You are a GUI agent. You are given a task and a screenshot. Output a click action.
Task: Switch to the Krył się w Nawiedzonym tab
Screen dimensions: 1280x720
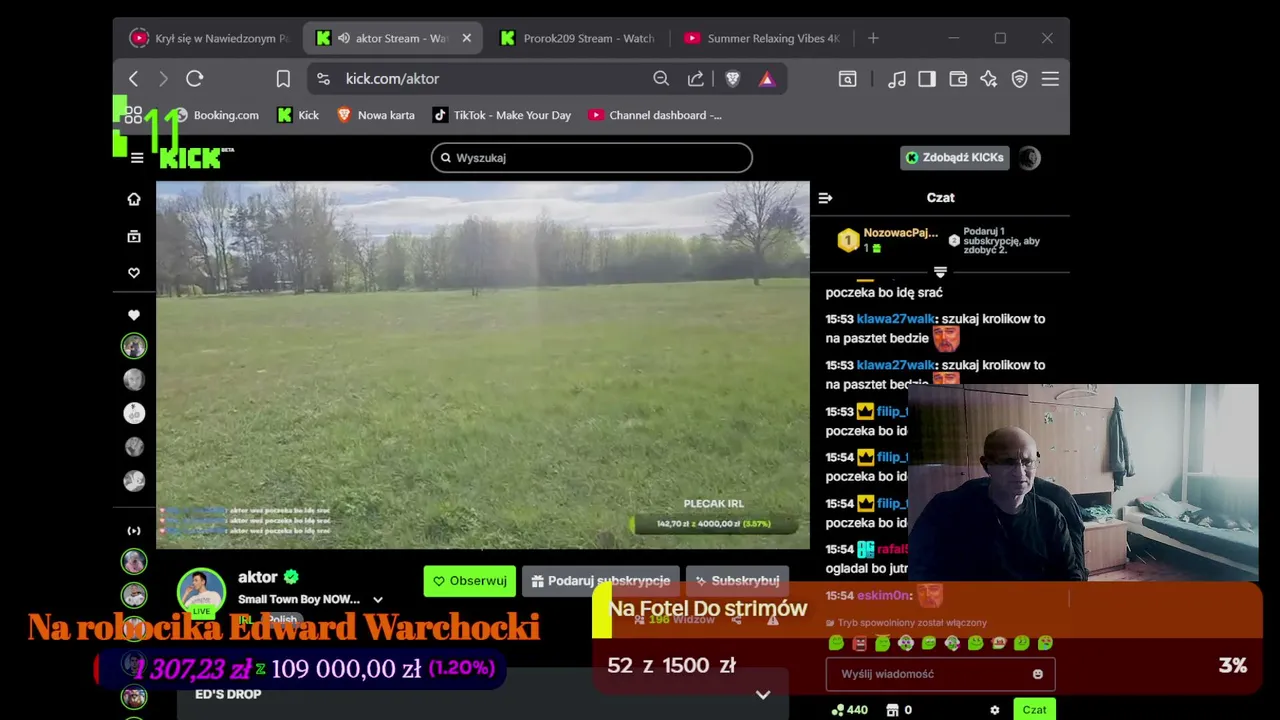(x=208, y=38)
